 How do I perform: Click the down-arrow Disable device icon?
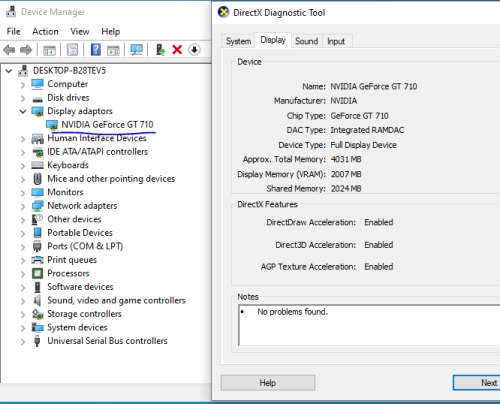[194, 50]
